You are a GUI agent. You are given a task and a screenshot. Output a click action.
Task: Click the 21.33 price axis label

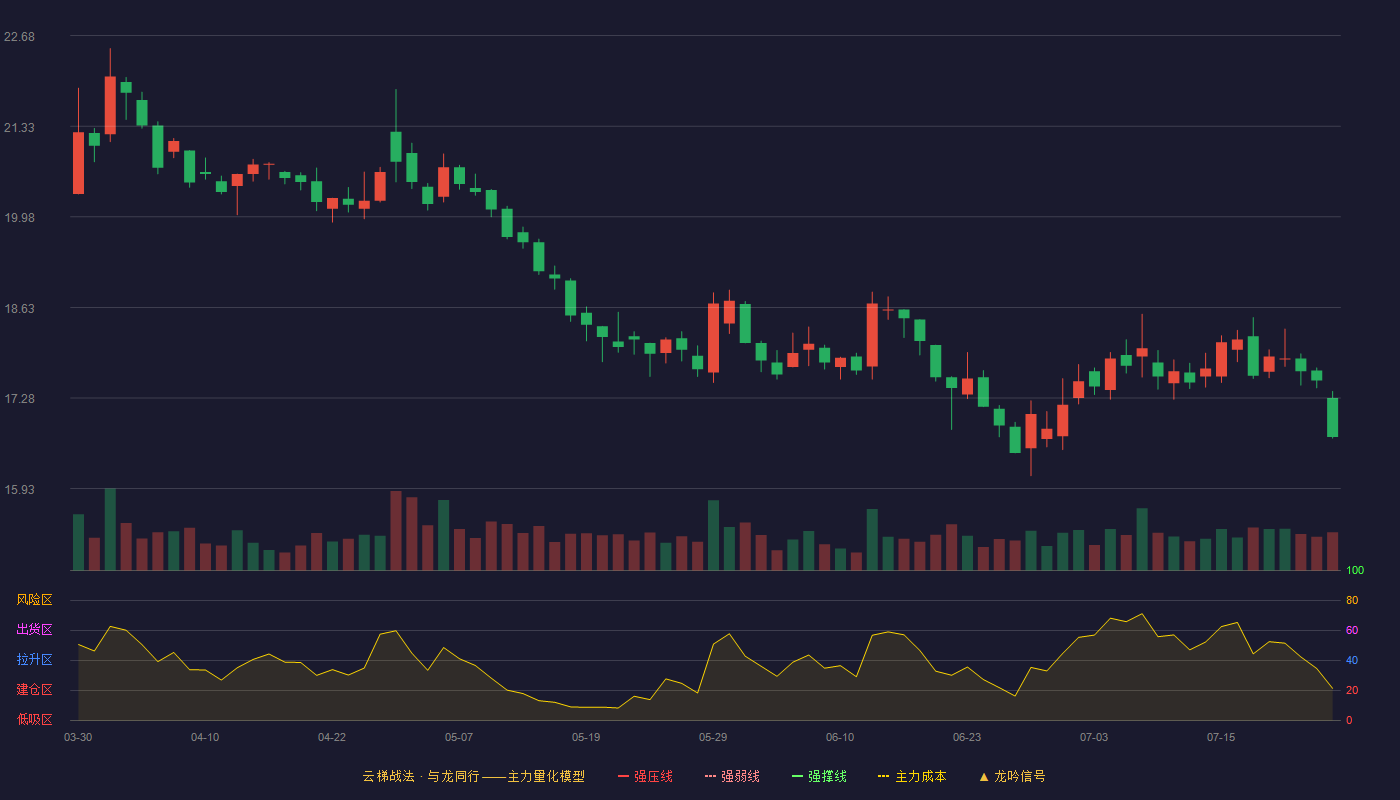point(19,128)
